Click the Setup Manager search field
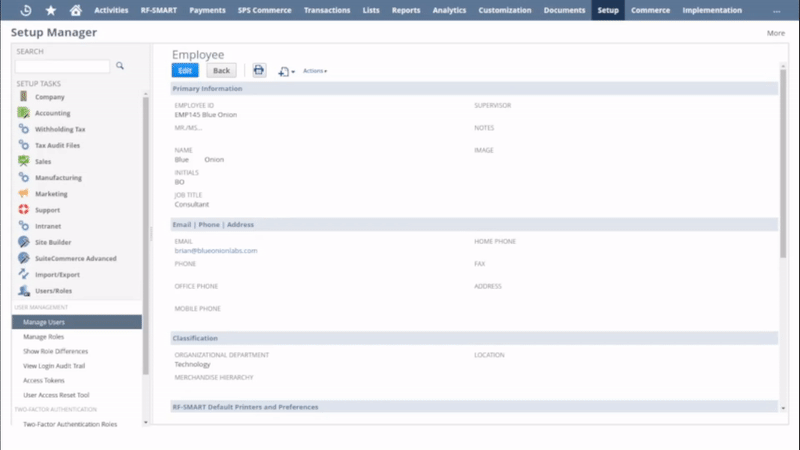800x450 pixels. click(x=62, y=66)
